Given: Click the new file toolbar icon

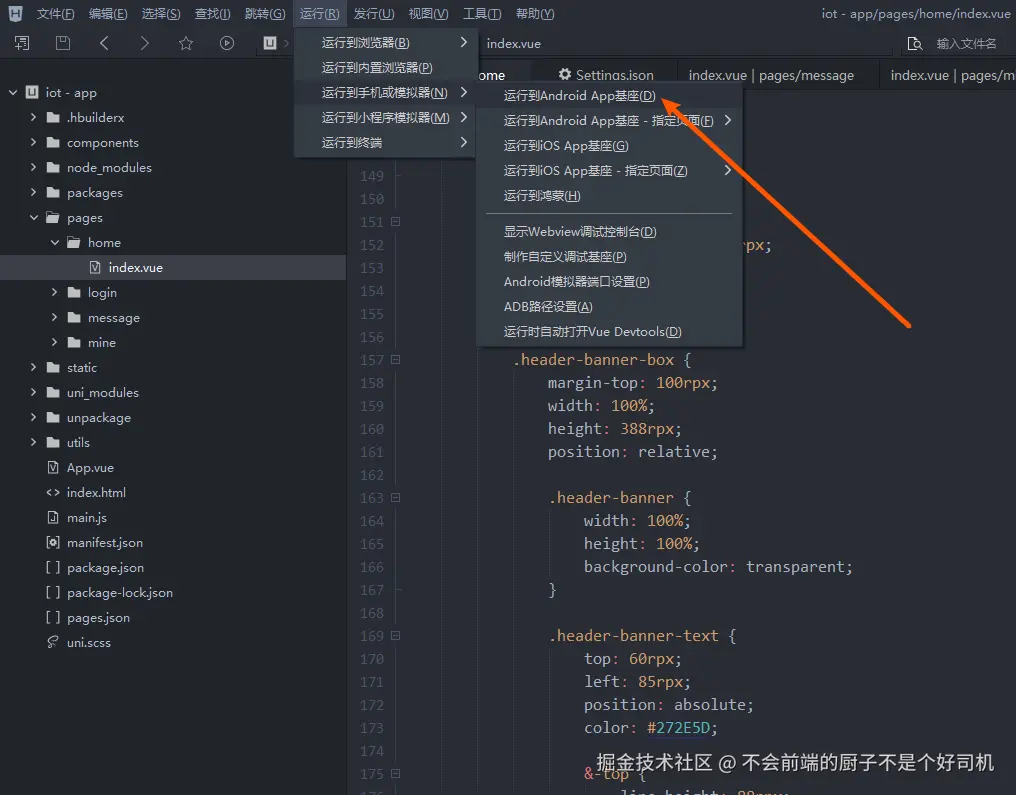Looking at the screenshot, I should [22, 43].
